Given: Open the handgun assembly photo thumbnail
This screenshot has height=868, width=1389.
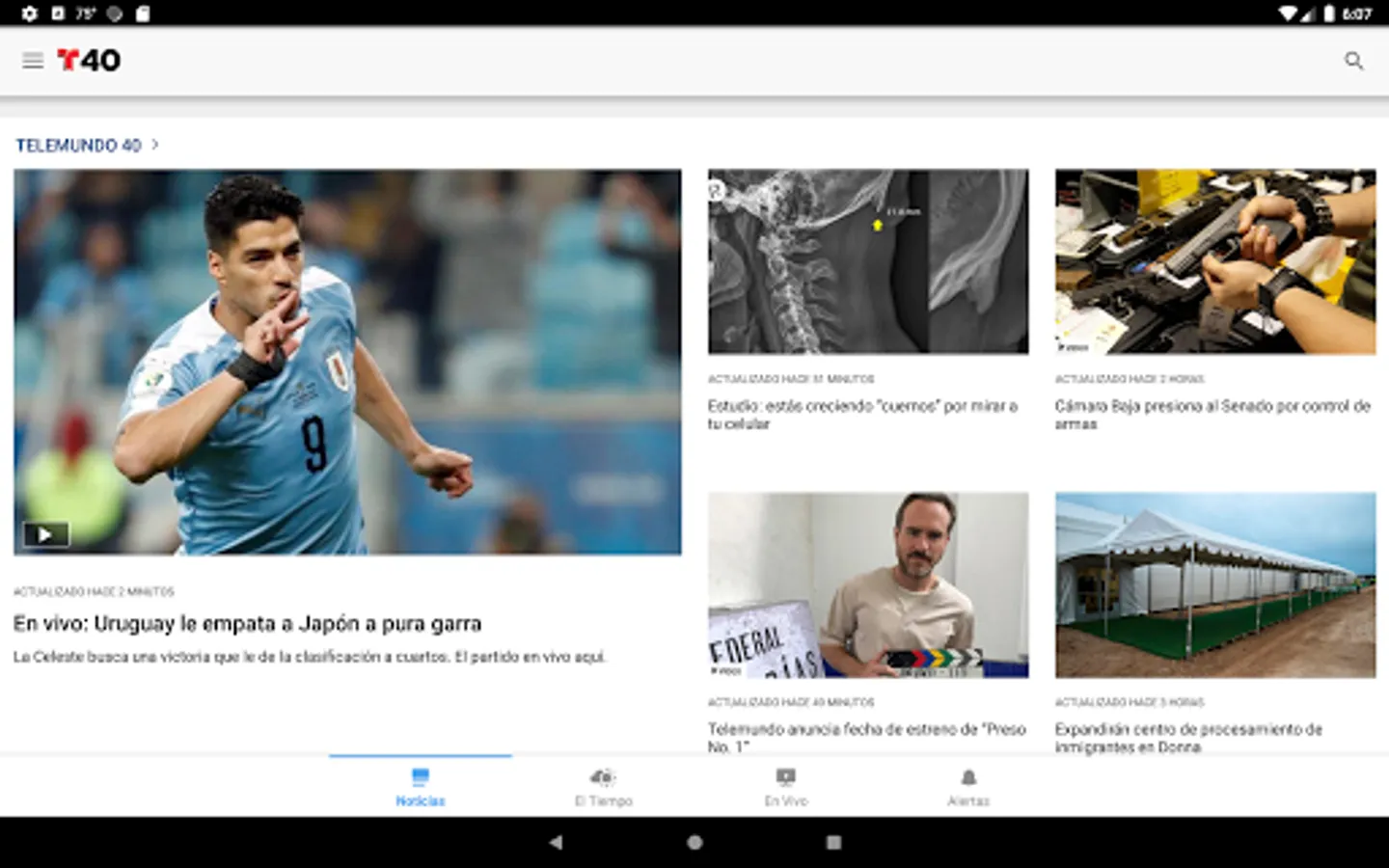Looking at the screenshot, I should click(1215, 261).
